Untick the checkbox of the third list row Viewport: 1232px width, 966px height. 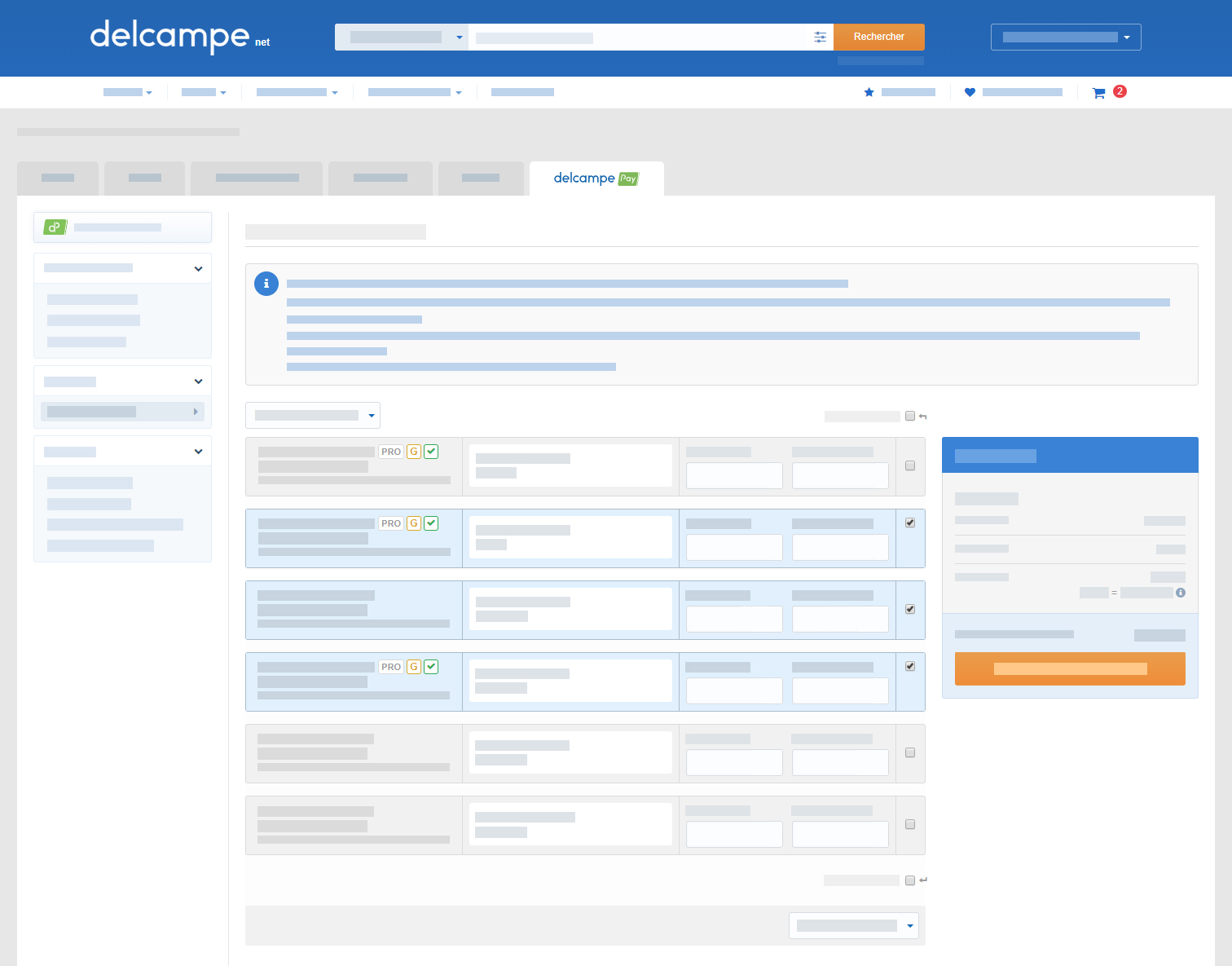(x=910, y=609)
